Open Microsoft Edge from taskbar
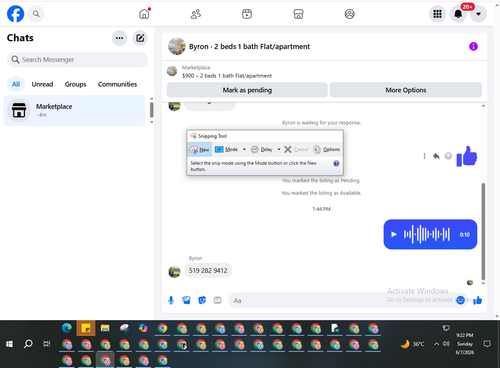500x368 pixels. click(x=67, y=328)
